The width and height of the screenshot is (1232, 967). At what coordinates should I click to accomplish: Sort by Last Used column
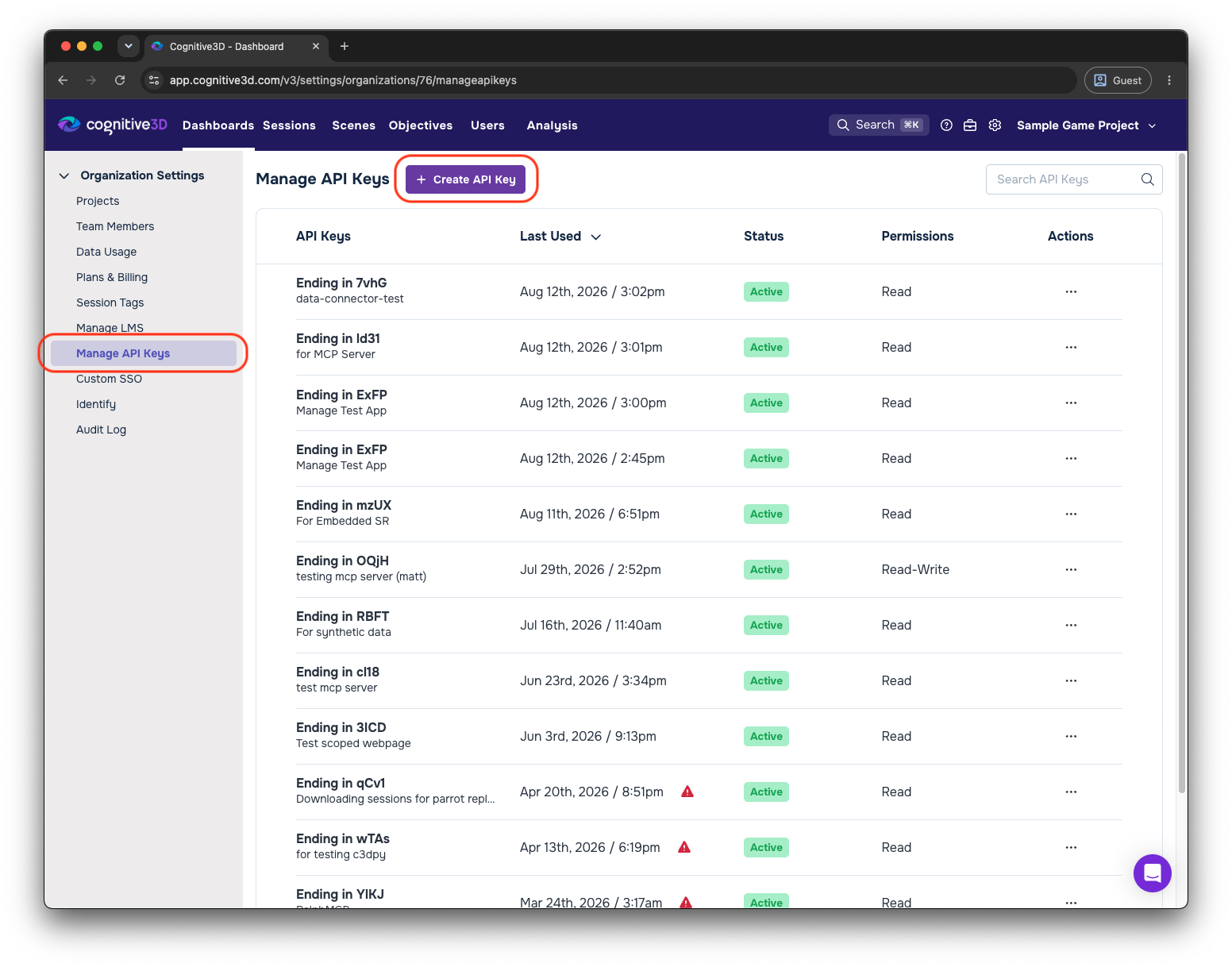(560, 237)
